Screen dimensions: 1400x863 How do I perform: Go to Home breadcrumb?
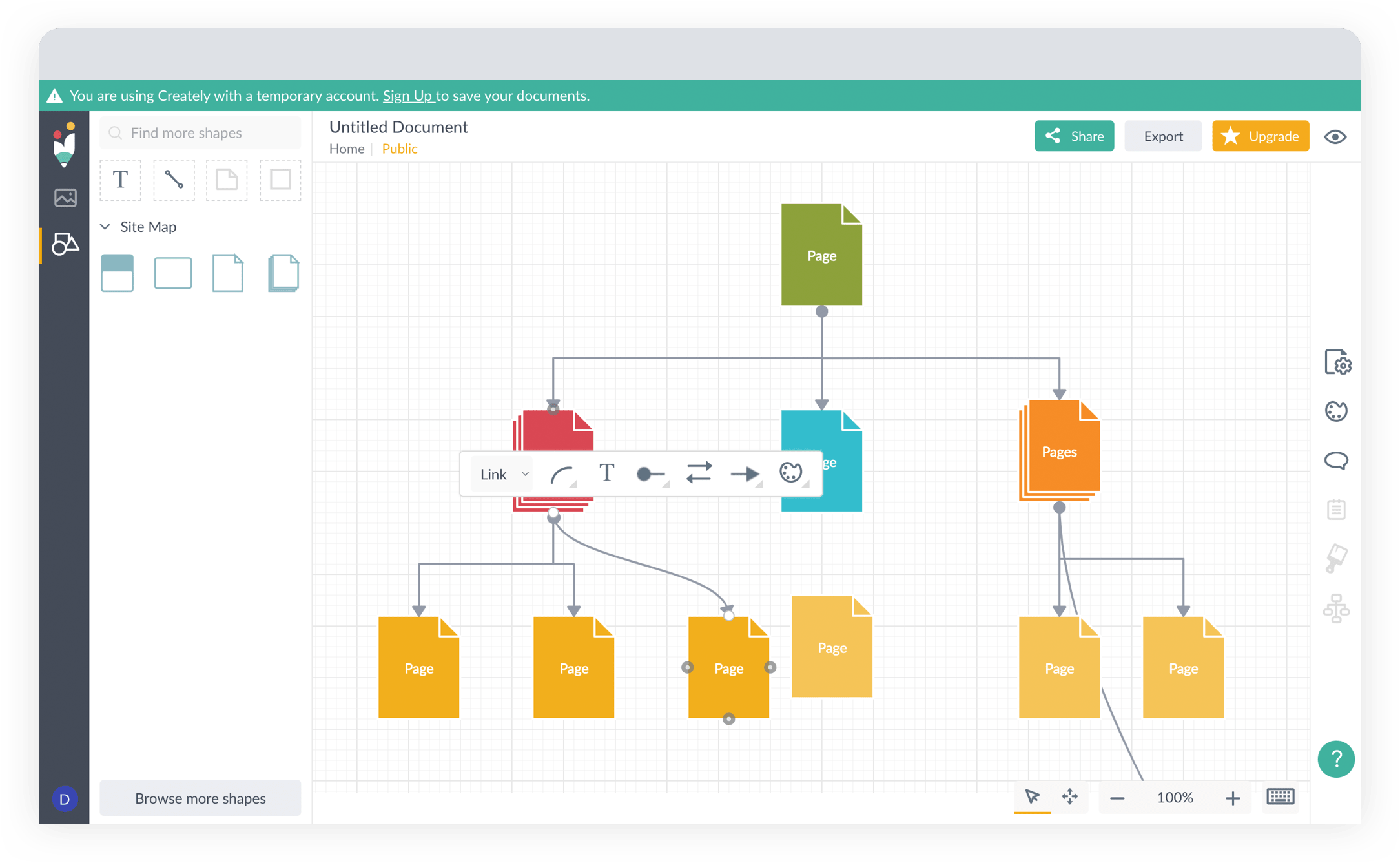click(347, 149)
